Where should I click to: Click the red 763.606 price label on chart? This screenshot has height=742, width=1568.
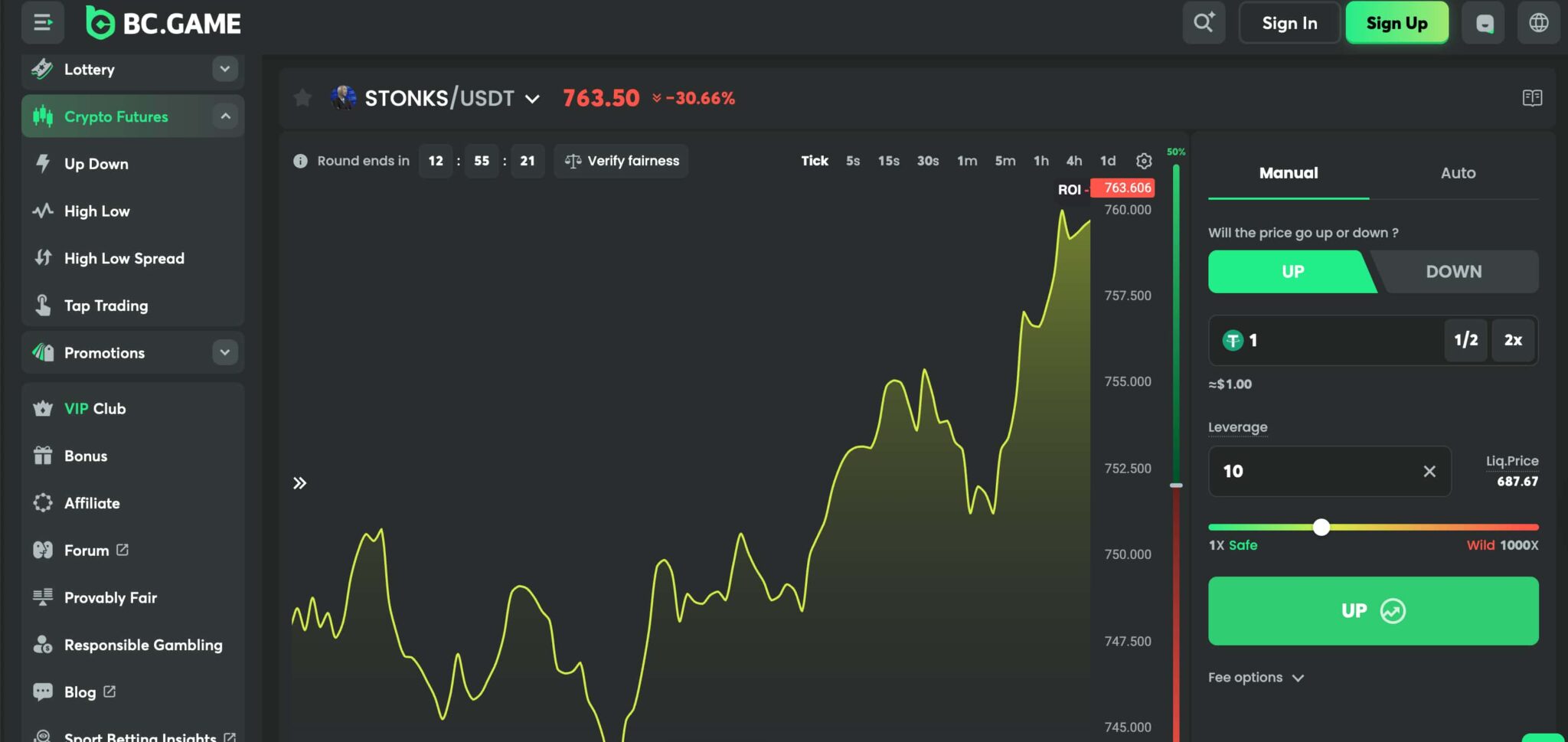pyautogui.click(x=1123, y=188)
